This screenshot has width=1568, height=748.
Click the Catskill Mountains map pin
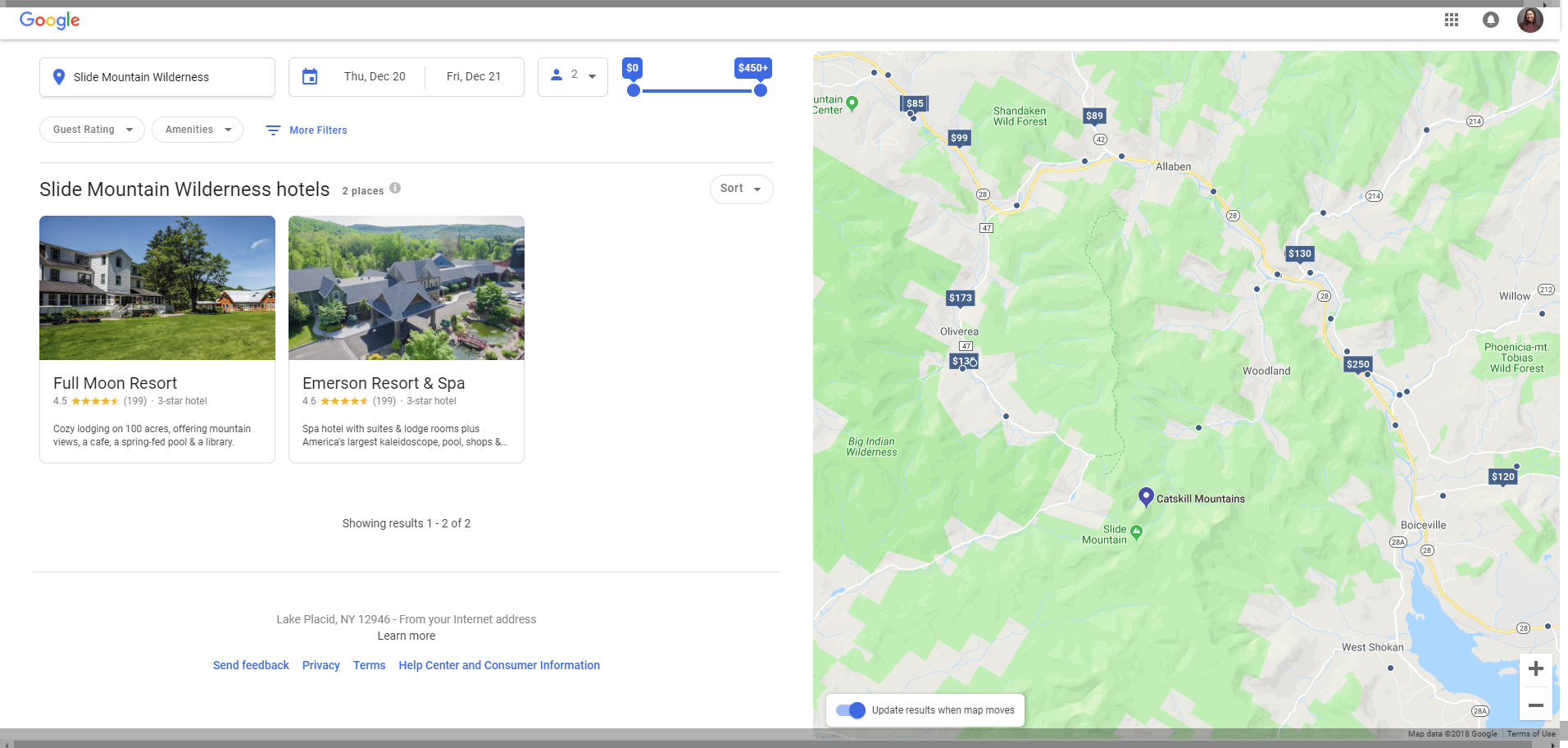coord(1147,496)
